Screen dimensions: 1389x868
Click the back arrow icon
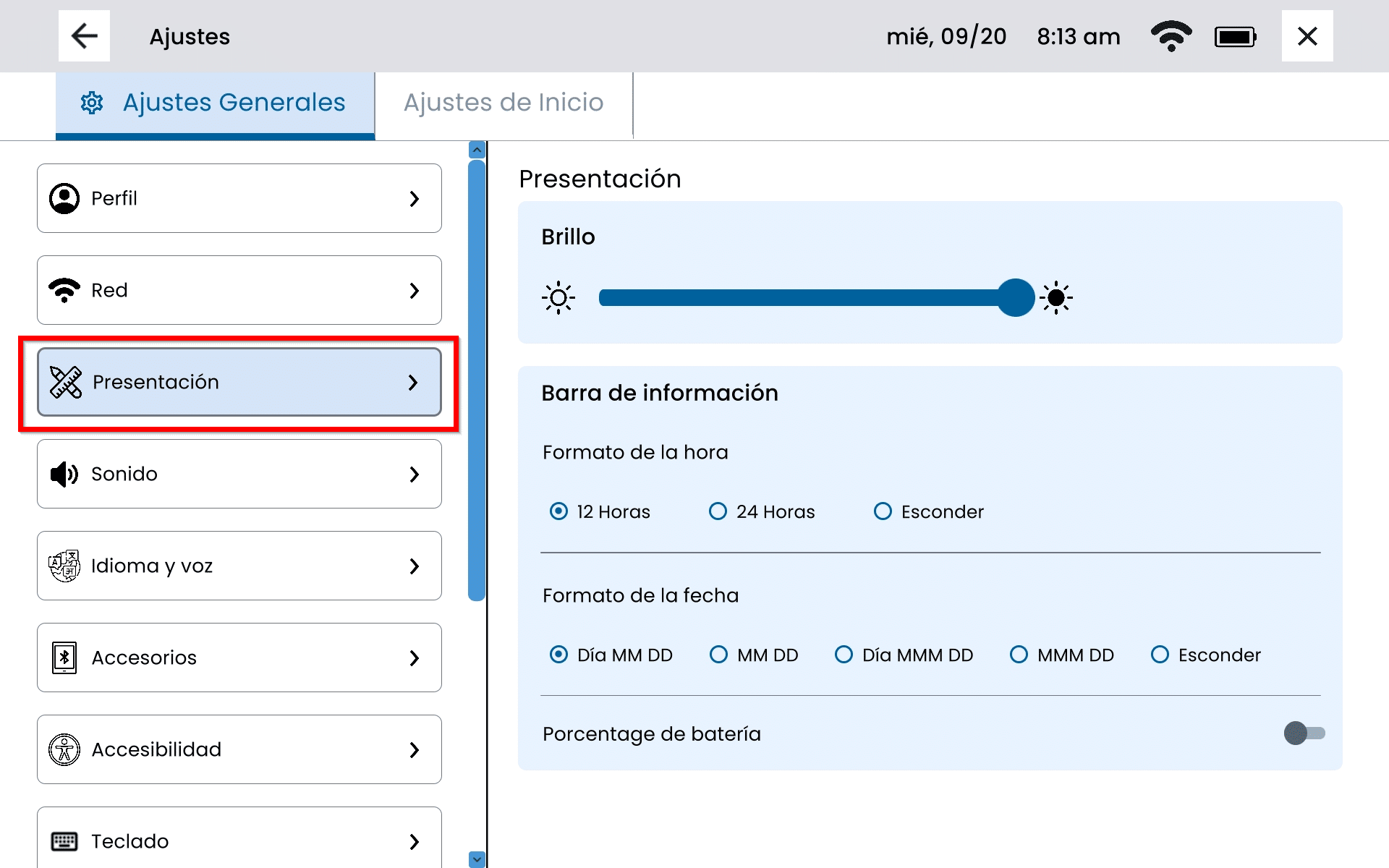click(84, 36)
